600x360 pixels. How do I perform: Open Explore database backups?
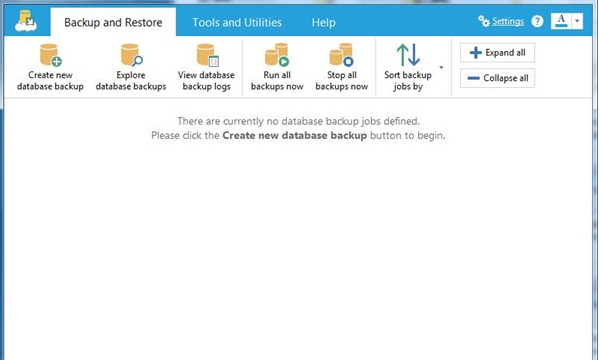pyautogui.click(x=131, y=67)
